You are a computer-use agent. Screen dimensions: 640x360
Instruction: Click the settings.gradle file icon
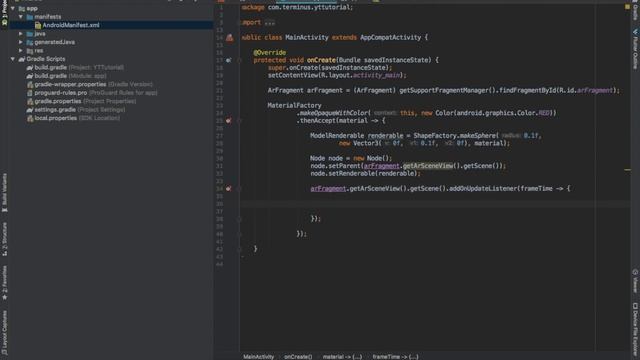point(30,110)
